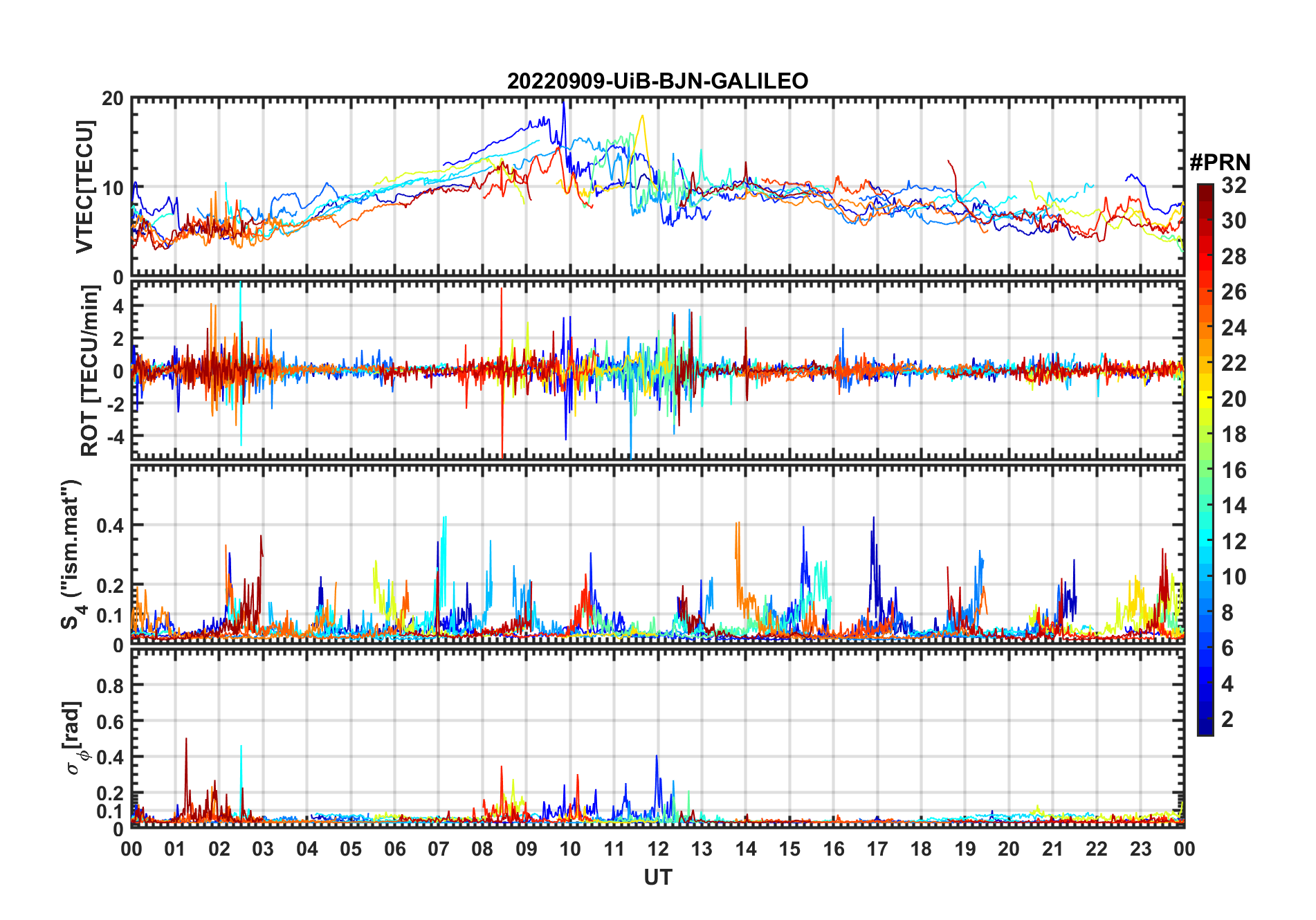Viewport: 1316px width, 920px height.
Task: Select the x-axis hour tick label "05"
Action: (351, 849)
